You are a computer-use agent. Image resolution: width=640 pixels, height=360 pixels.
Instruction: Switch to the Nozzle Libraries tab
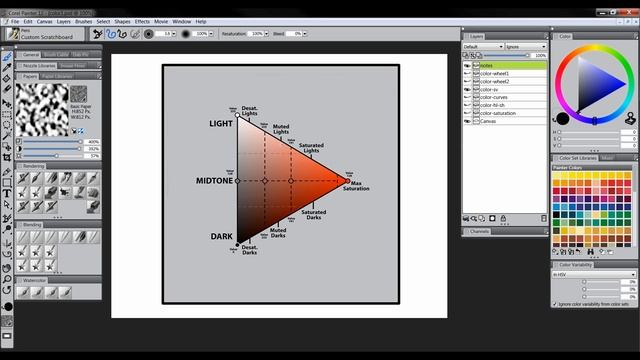tap(38, 66)
